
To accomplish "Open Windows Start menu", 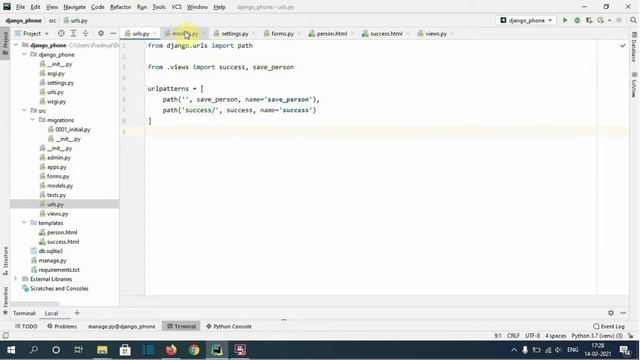I will click(11, 350).
